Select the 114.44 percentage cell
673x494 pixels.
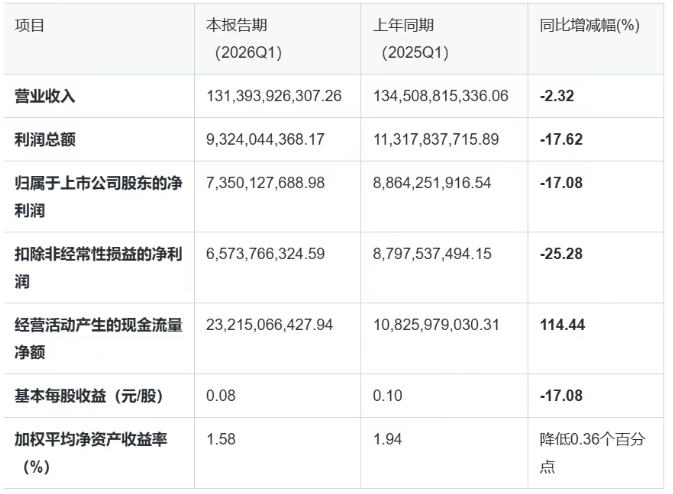(x=561, y=325)
